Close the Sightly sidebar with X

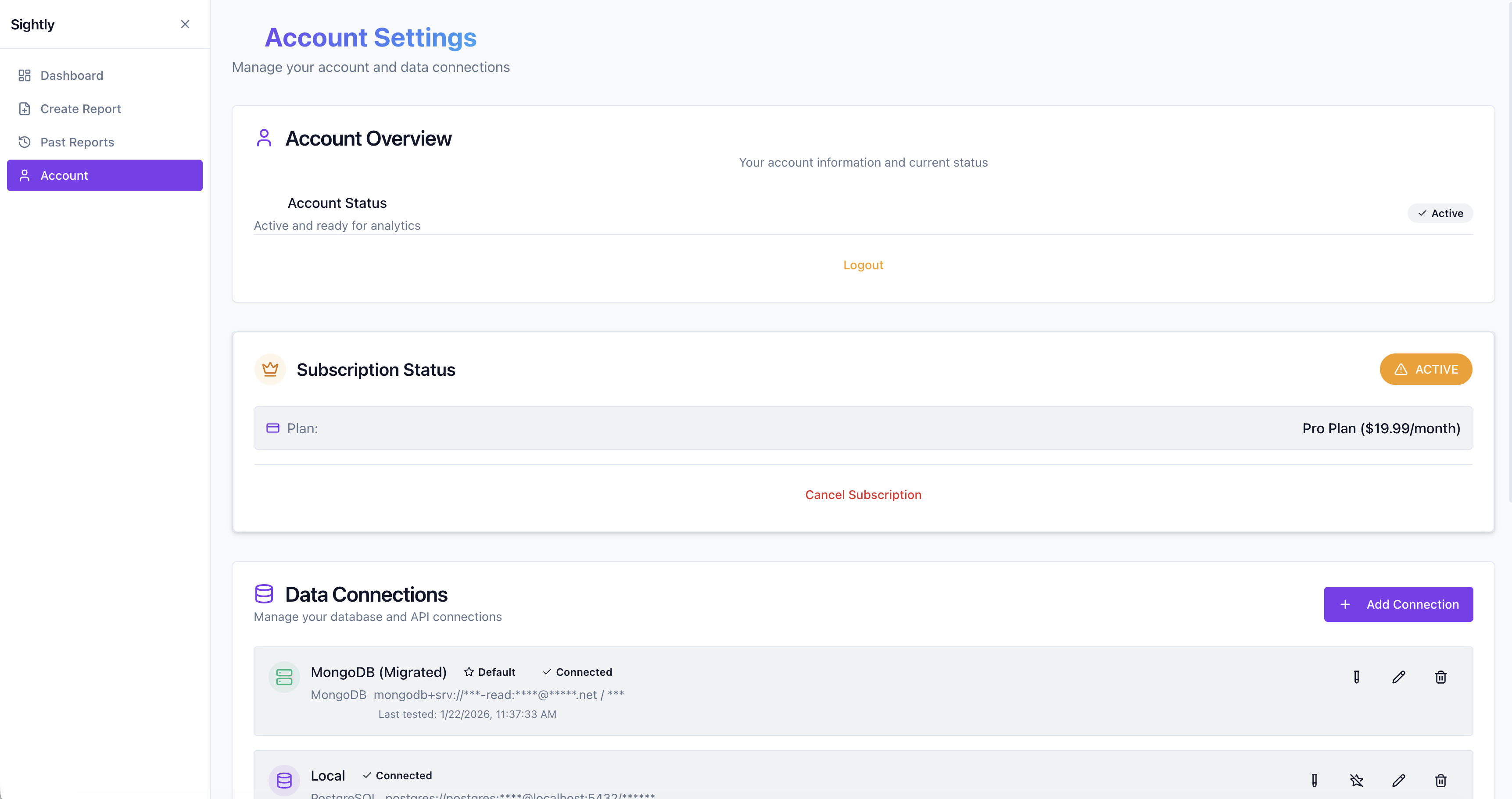pos(185,24)
